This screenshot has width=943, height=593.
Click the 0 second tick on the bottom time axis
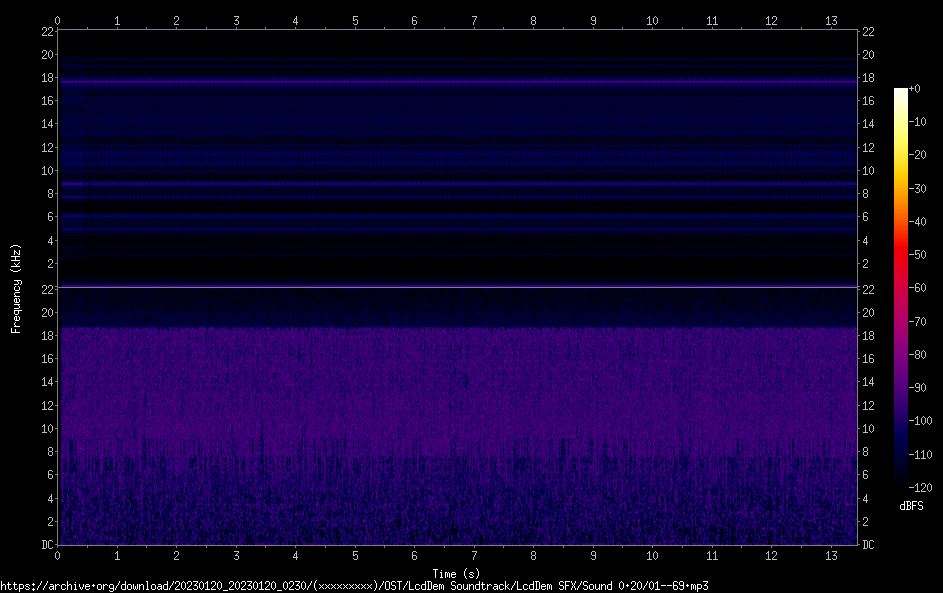pyautogui.click(x=58, y=556)
